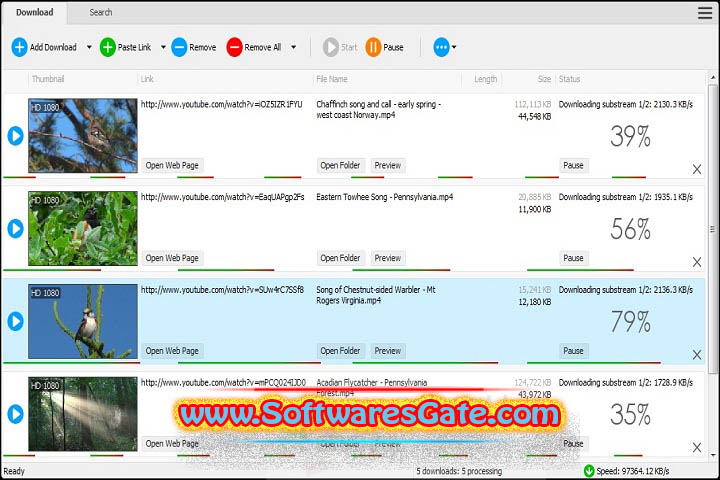Remove the Eastern Towhee download with its X
Screen dimensions: 720x480
(x=697, y=262)
